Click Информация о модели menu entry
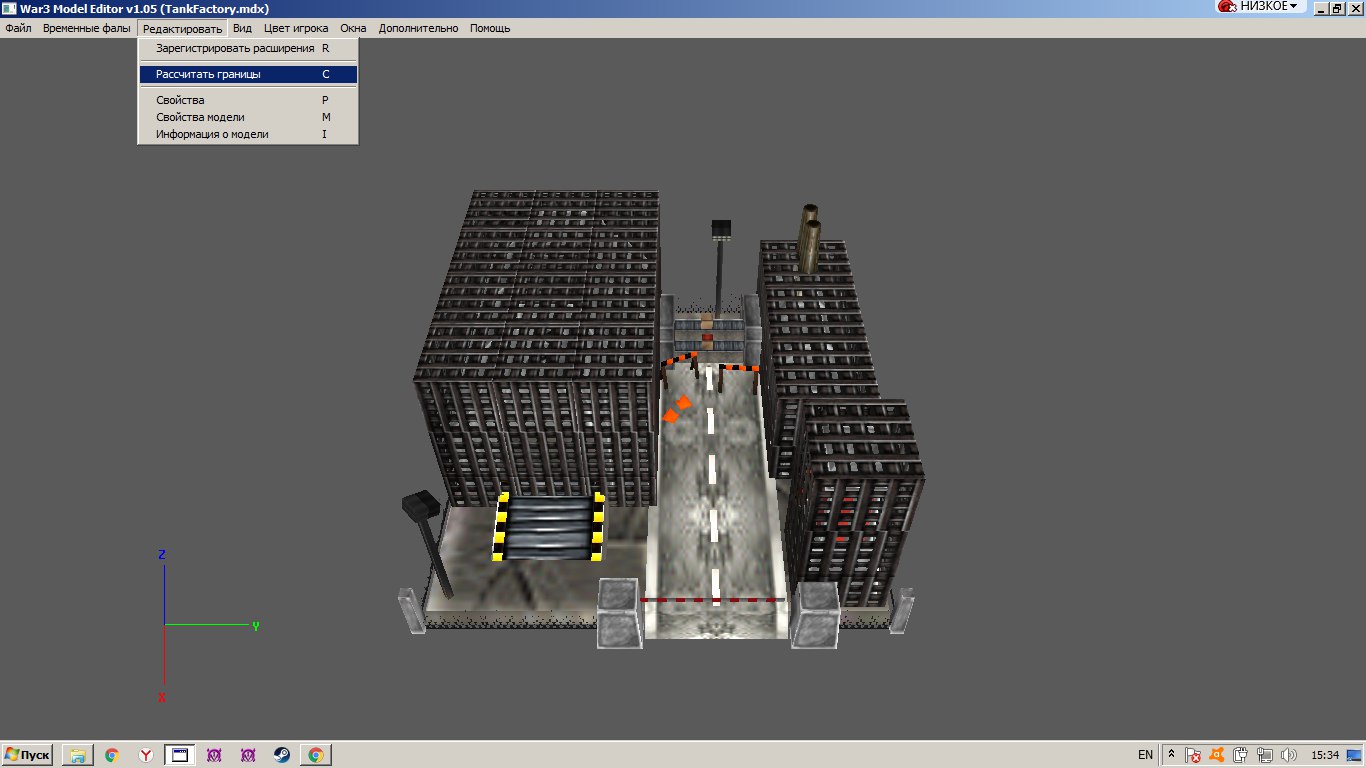This screenshot has width=1366, height=768. click(x=212, y=134)
